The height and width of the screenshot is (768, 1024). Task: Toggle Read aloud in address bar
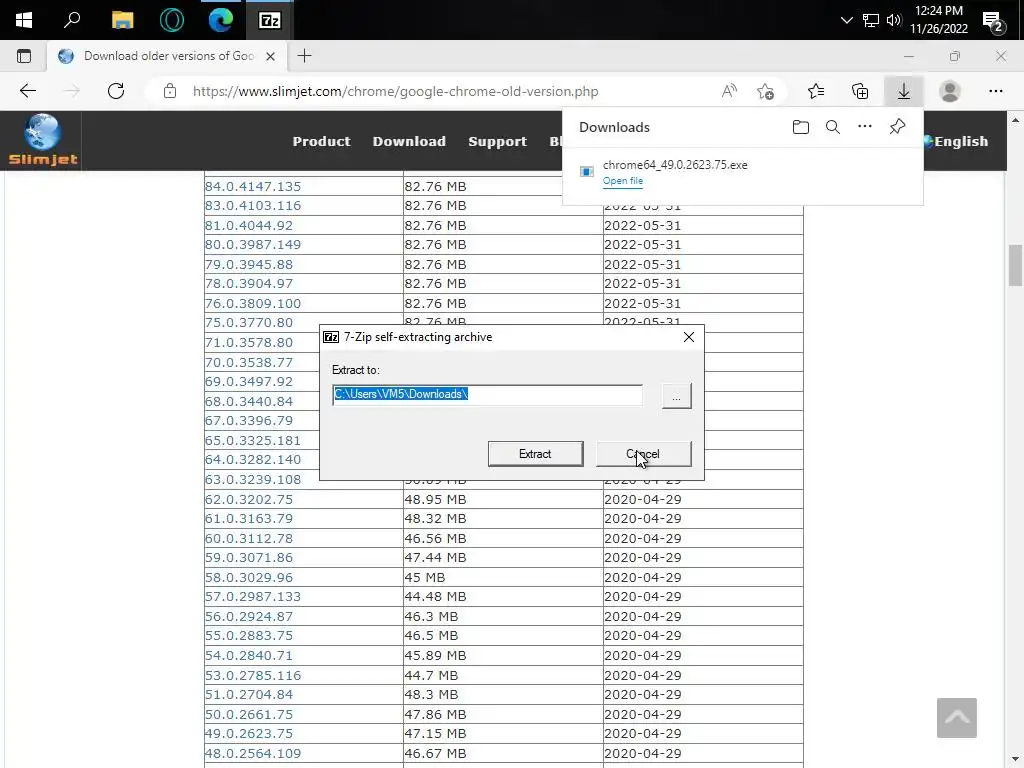tap(729, 91)
